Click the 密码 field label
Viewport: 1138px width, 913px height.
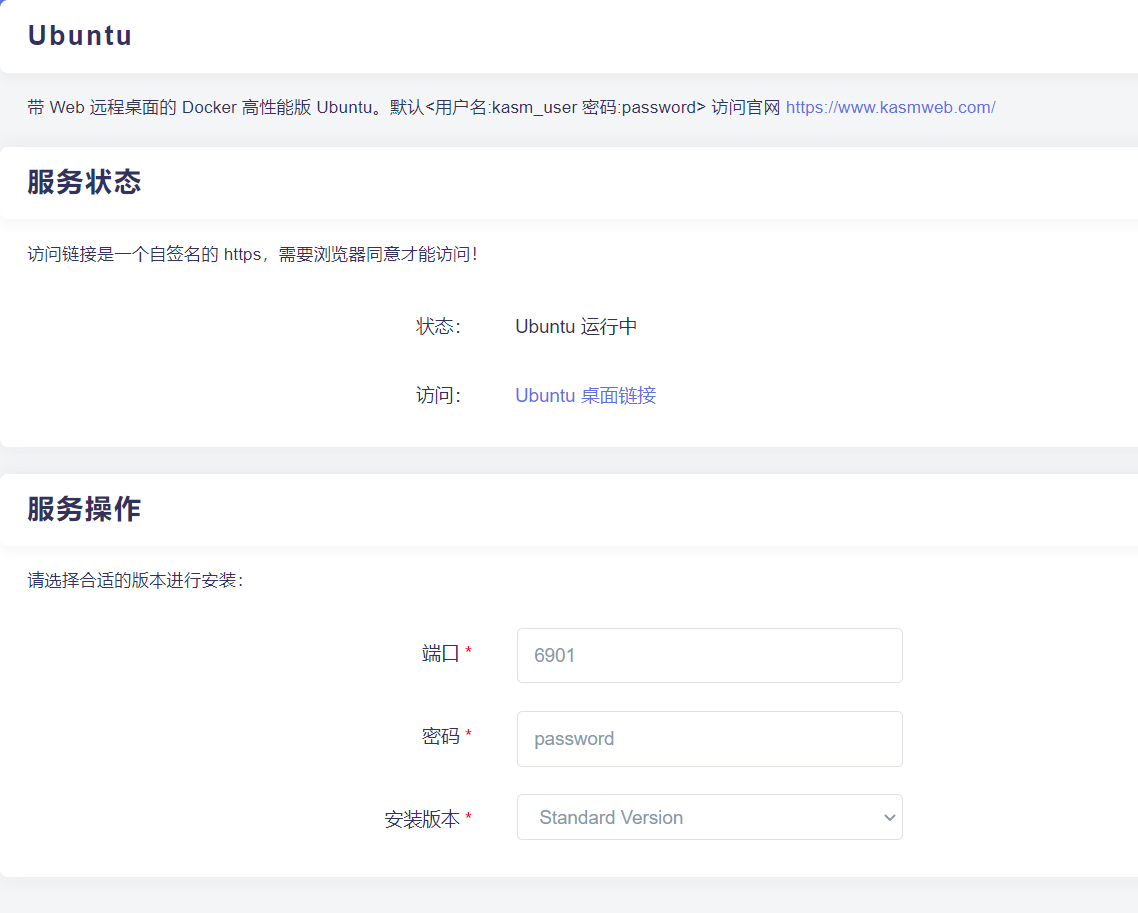tap(440, 737)
